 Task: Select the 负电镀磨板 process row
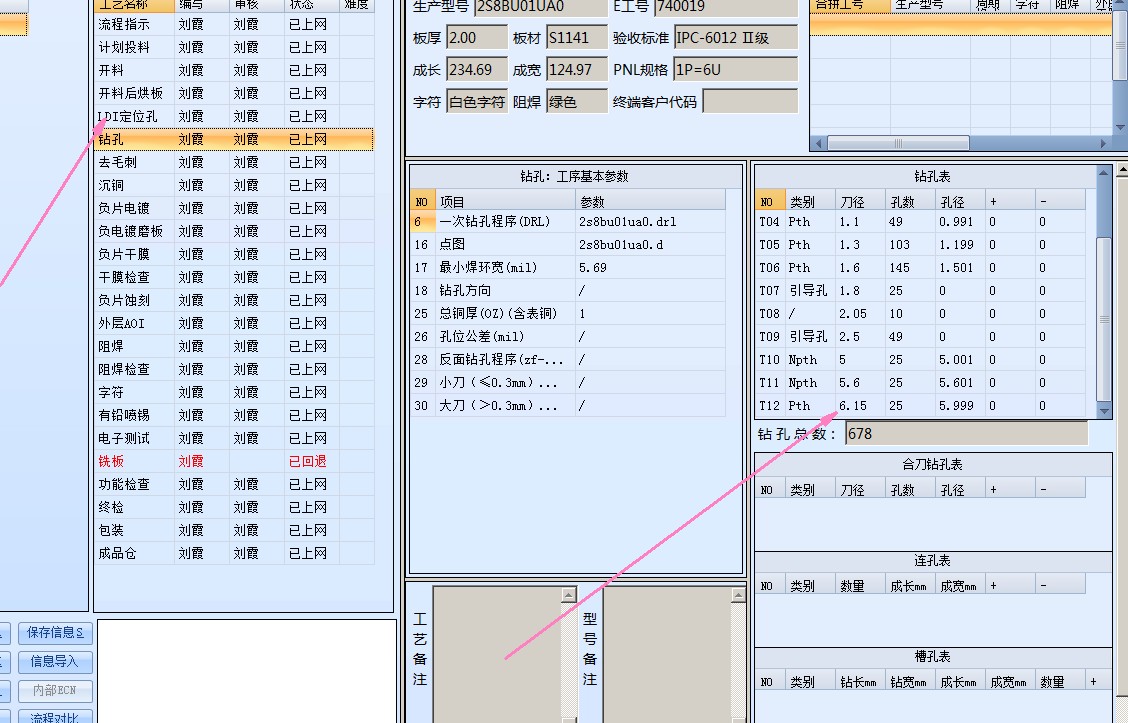click(234, 232)
